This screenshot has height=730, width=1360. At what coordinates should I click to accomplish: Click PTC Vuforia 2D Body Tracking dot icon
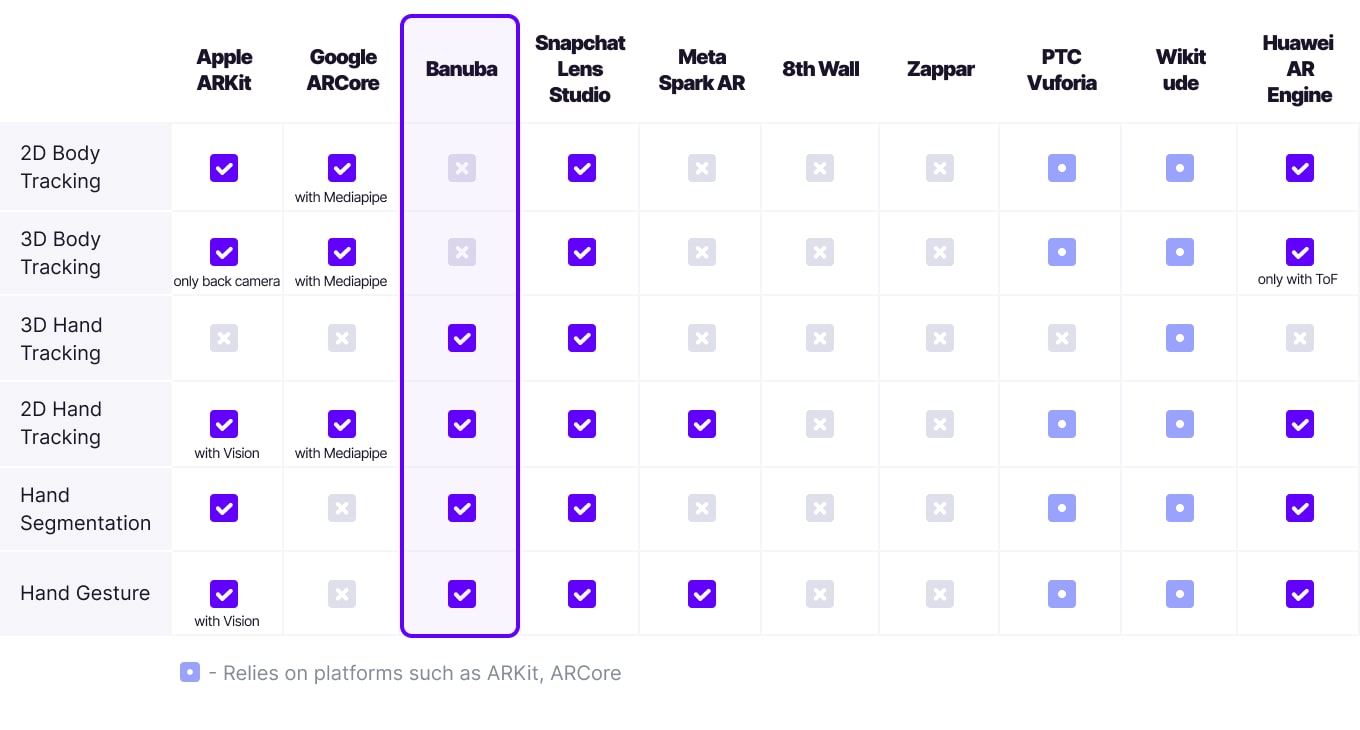tap(1061, 168)
